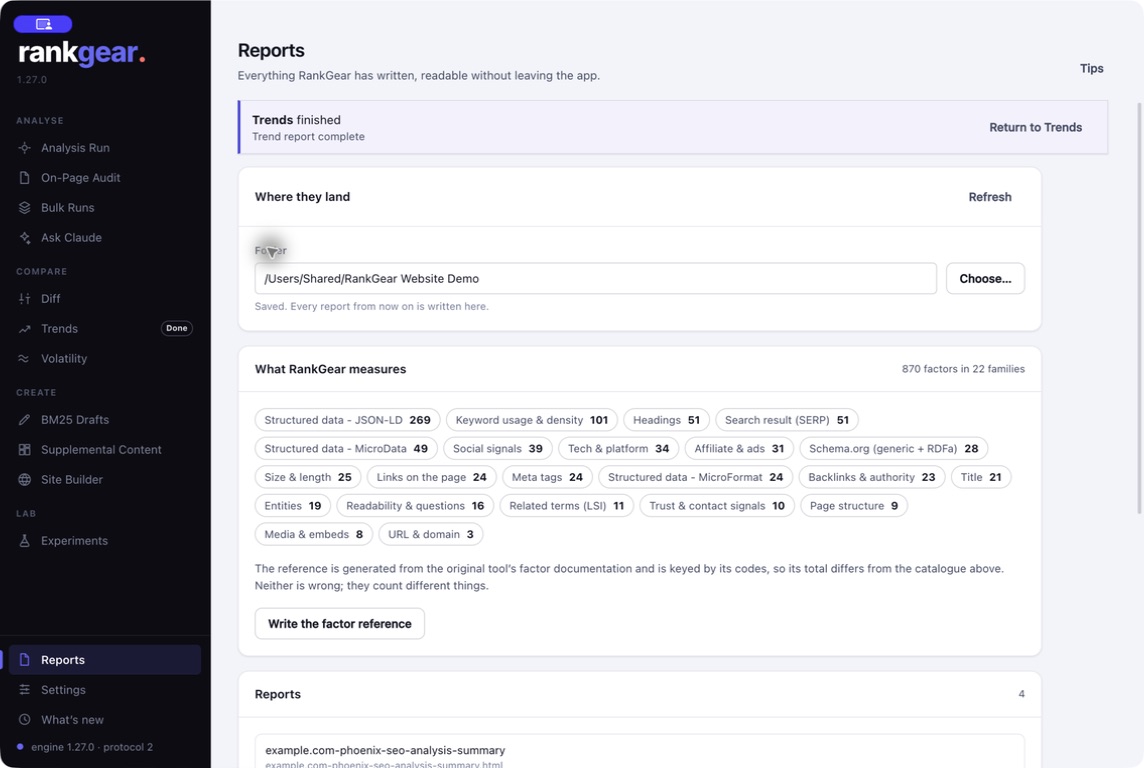Click the On-Page Audit document icon
This screenshot has height=768, width=1144.
[25, 177]
